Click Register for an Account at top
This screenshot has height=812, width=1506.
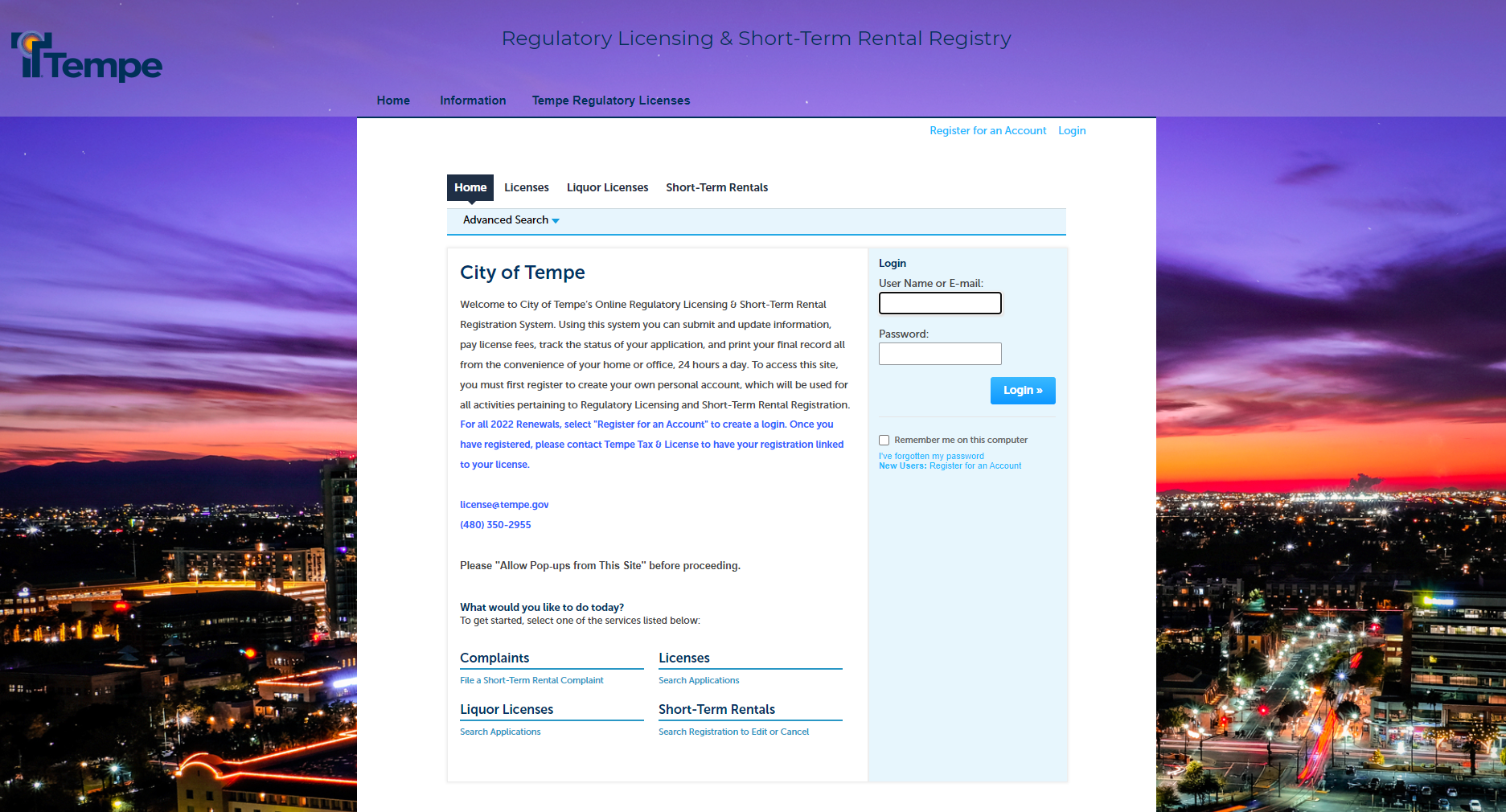point(988,130)
